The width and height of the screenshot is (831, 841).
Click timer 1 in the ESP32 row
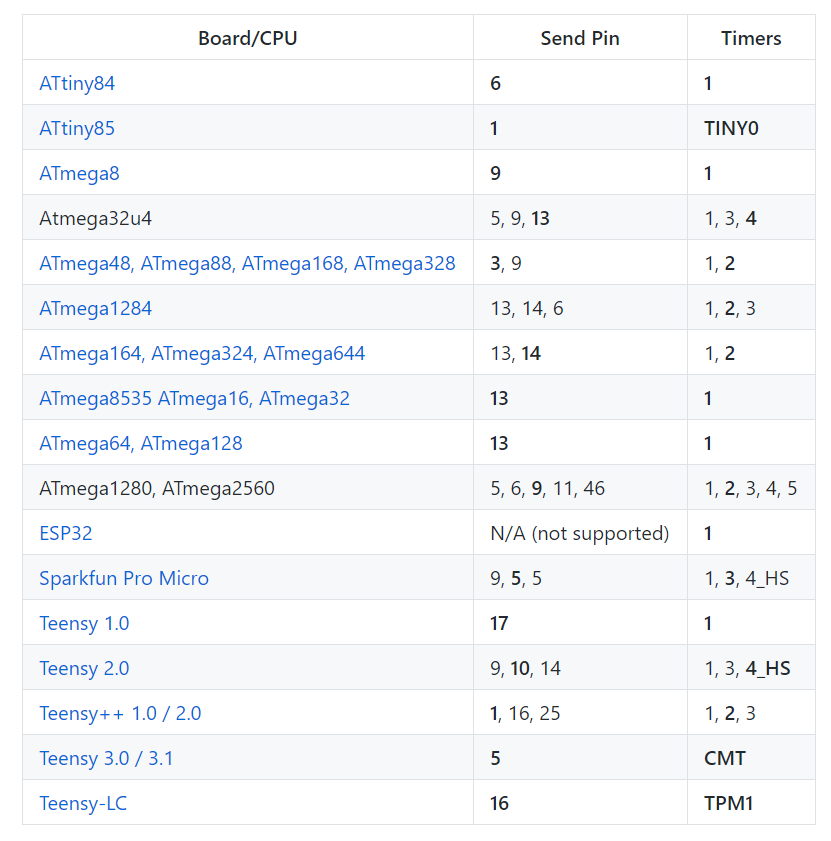[x=708, y=534]
